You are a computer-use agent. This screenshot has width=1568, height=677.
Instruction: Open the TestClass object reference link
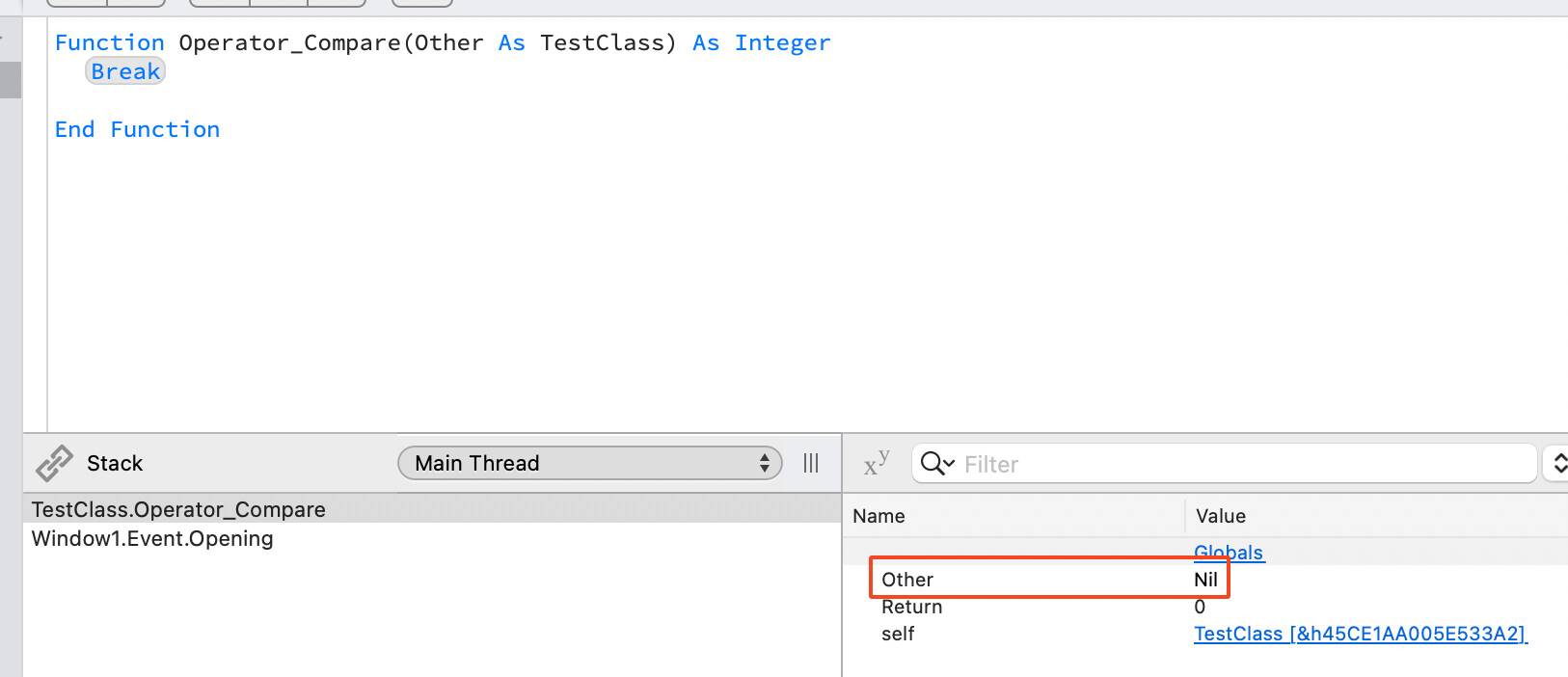[x=1360, y=634]
